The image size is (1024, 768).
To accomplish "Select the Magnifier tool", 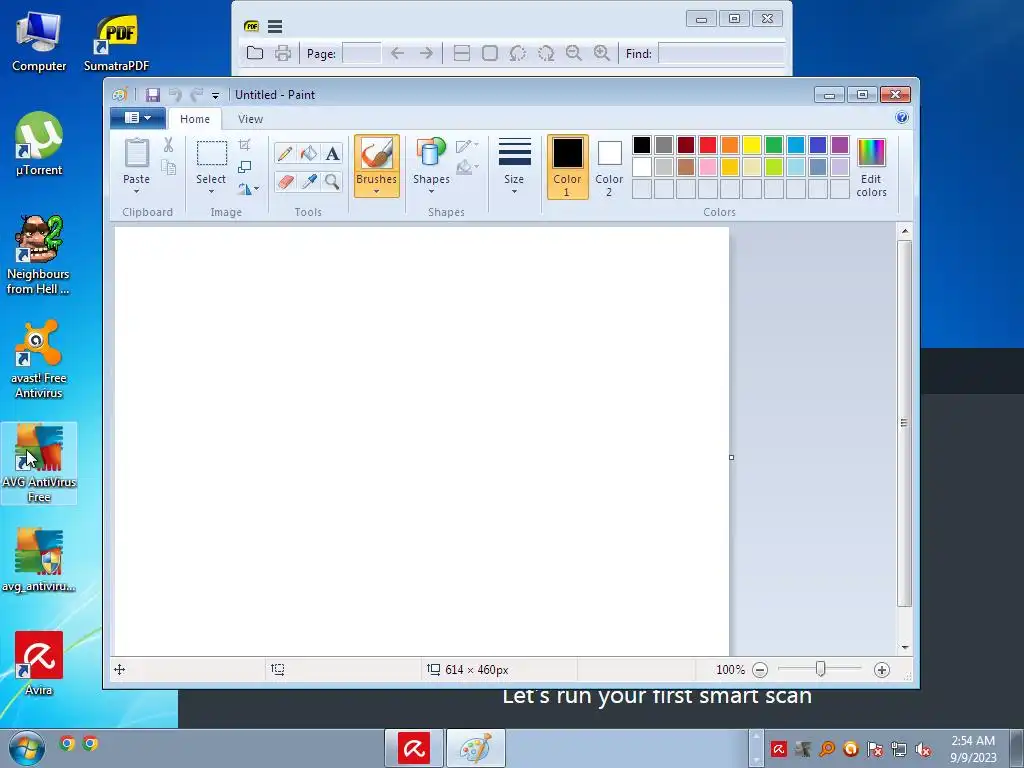I will click(332, 182).
